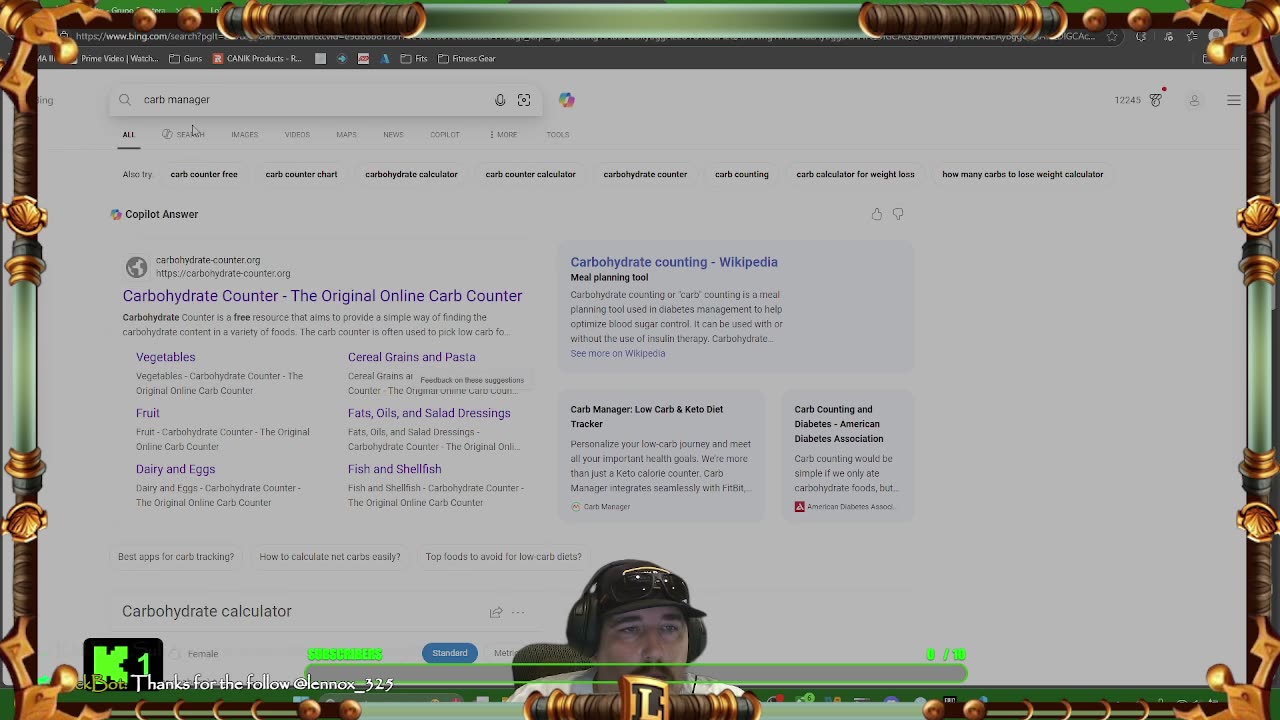1280x720 pixels.
Task: Try suggestion 'carbohydrate counter'
Action: click(x=645, y=174)
